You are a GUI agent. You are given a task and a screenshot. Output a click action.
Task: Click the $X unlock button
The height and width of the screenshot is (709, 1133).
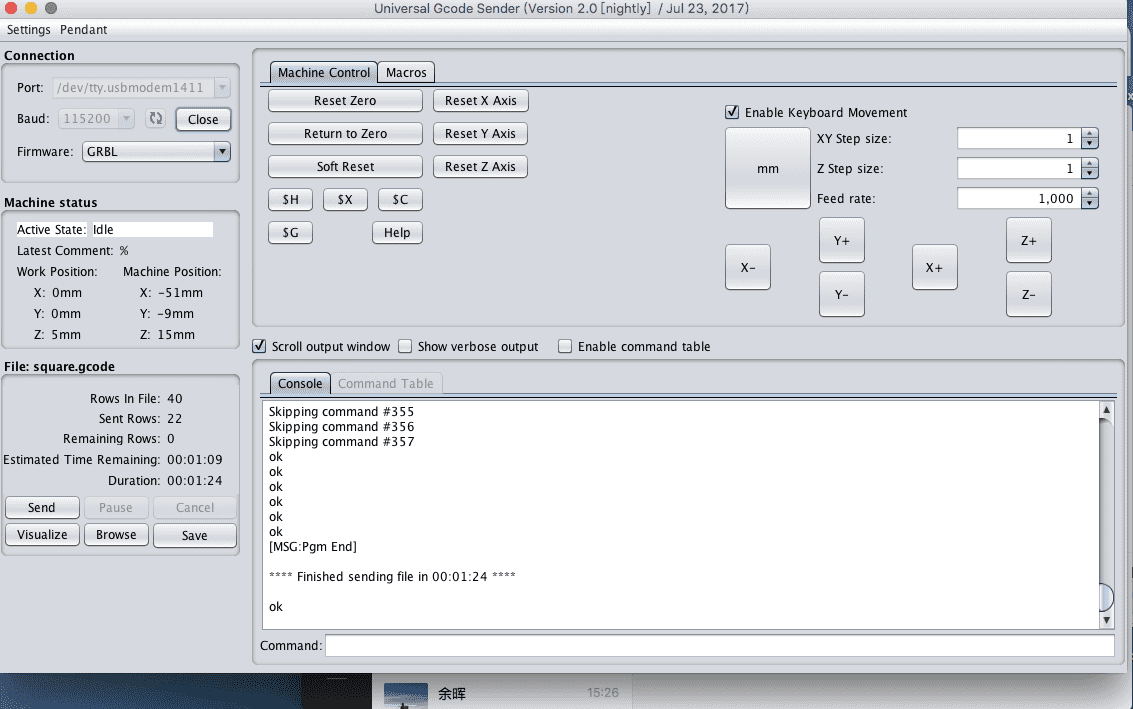pos(345,199)
